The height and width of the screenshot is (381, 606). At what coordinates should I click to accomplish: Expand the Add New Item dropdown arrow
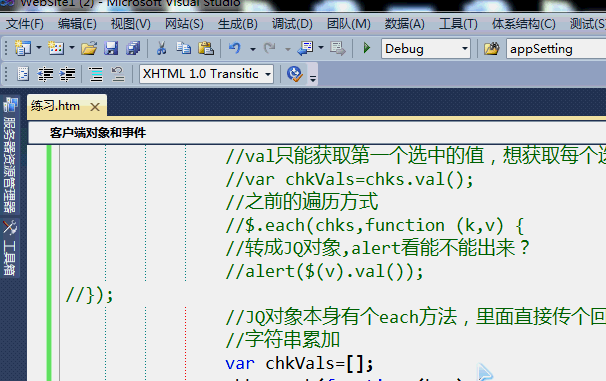[x=72, y=48]
